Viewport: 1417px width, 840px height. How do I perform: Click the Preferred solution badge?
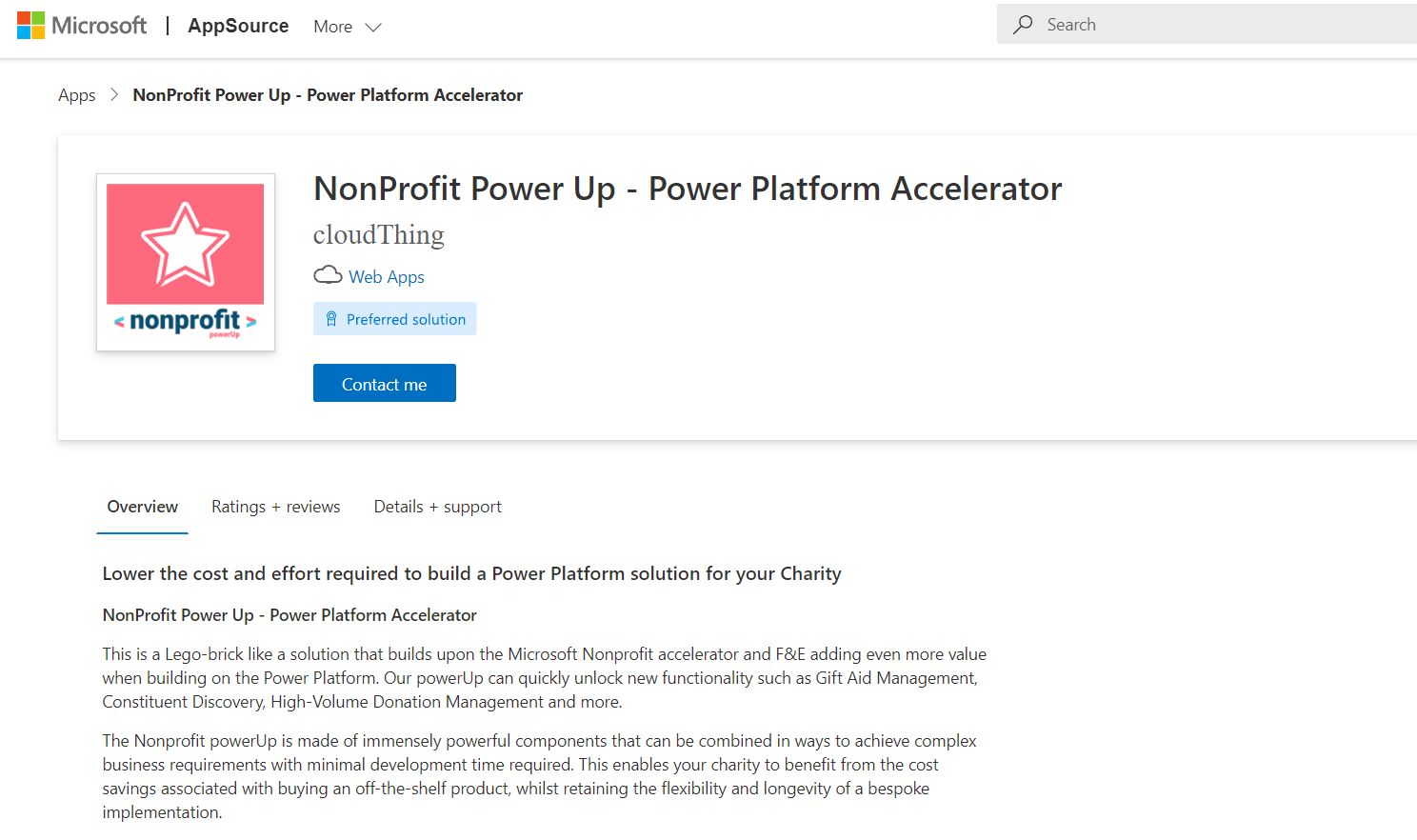[x=395, y=319]
